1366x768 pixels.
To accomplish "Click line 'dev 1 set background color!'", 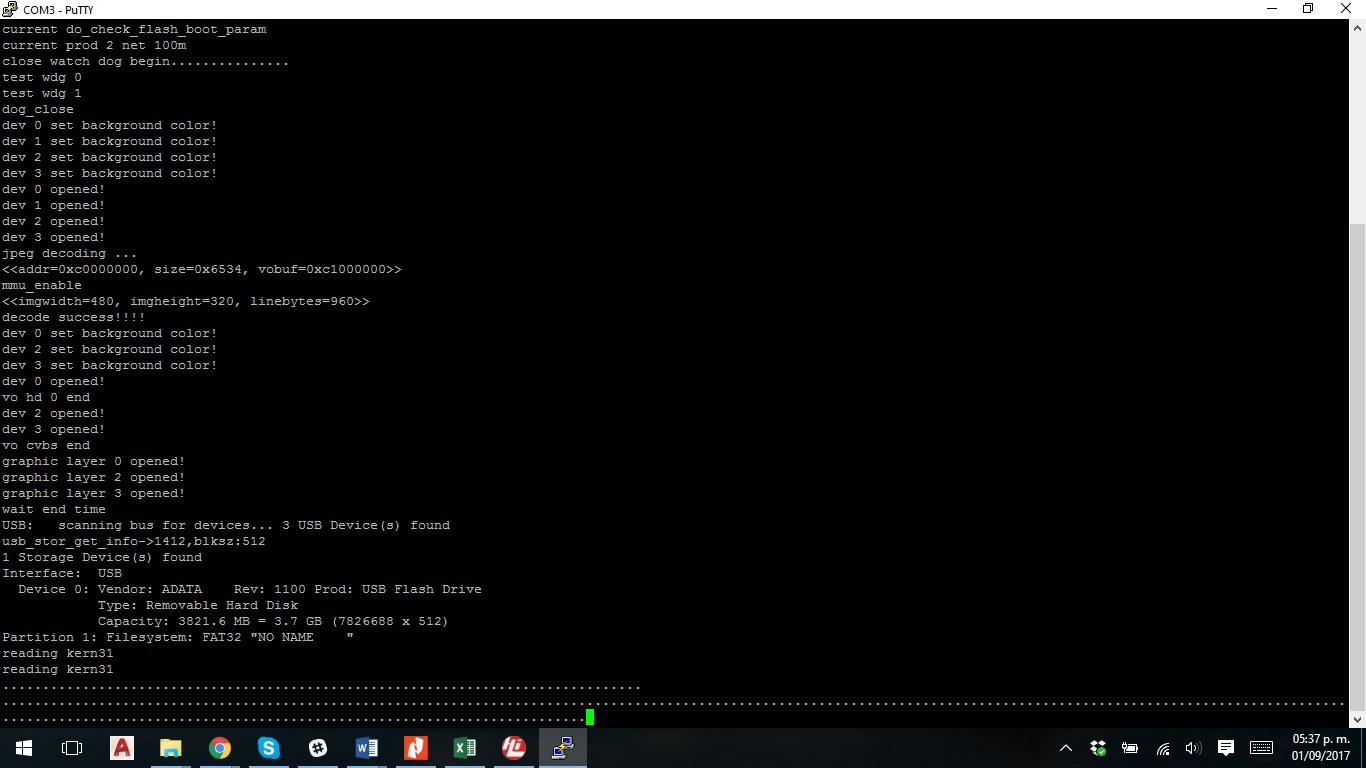I will tap(110, 141).
